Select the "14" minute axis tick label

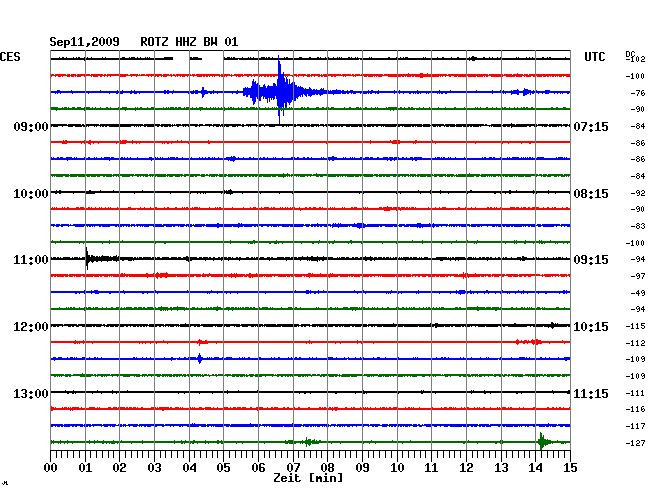535,468
